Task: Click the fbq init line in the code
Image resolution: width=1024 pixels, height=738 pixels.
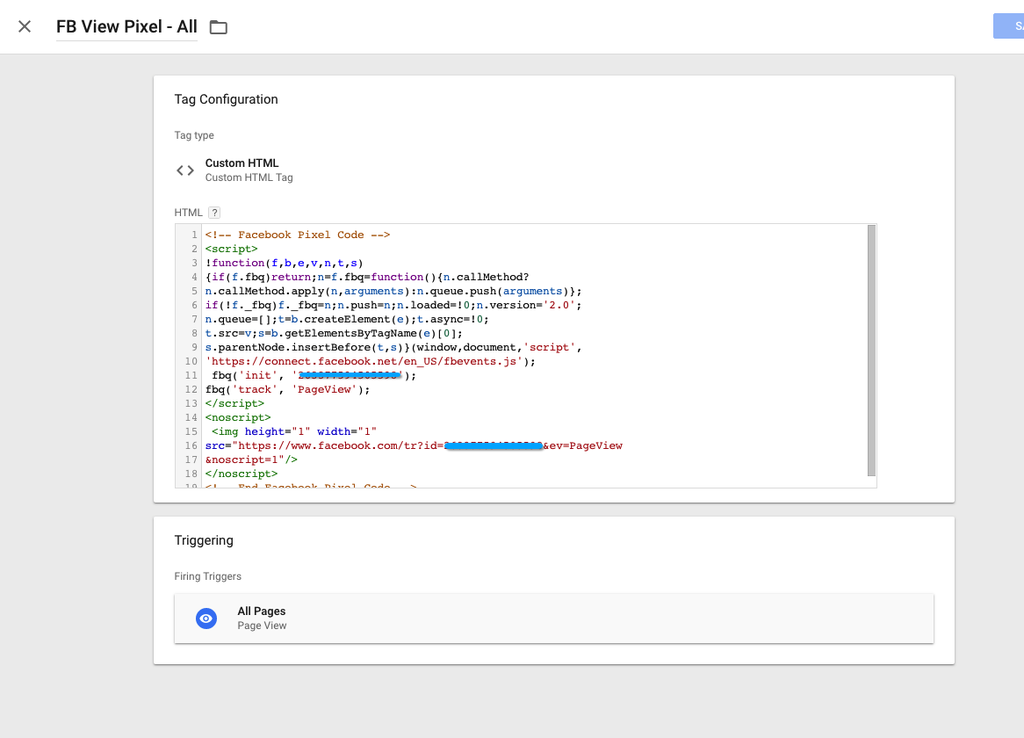Action: click(x=313, y=376)
